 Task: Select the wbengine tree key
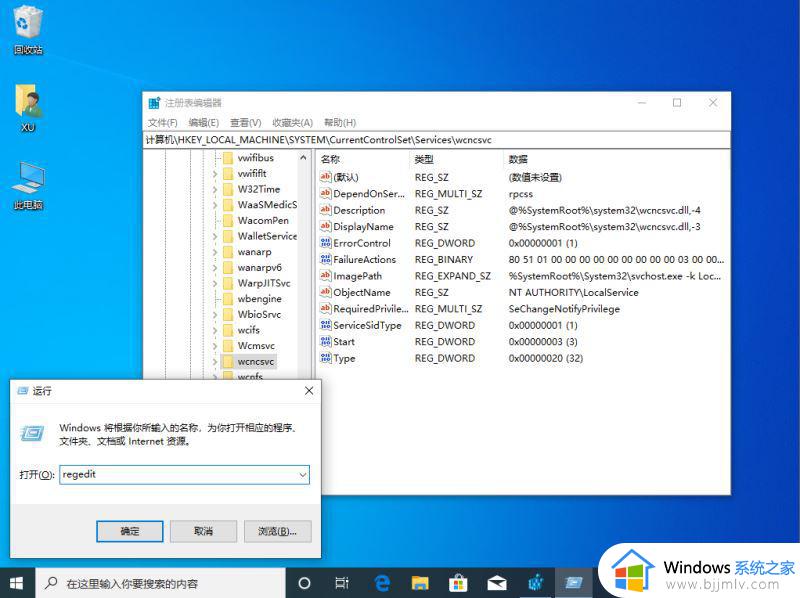259,299
